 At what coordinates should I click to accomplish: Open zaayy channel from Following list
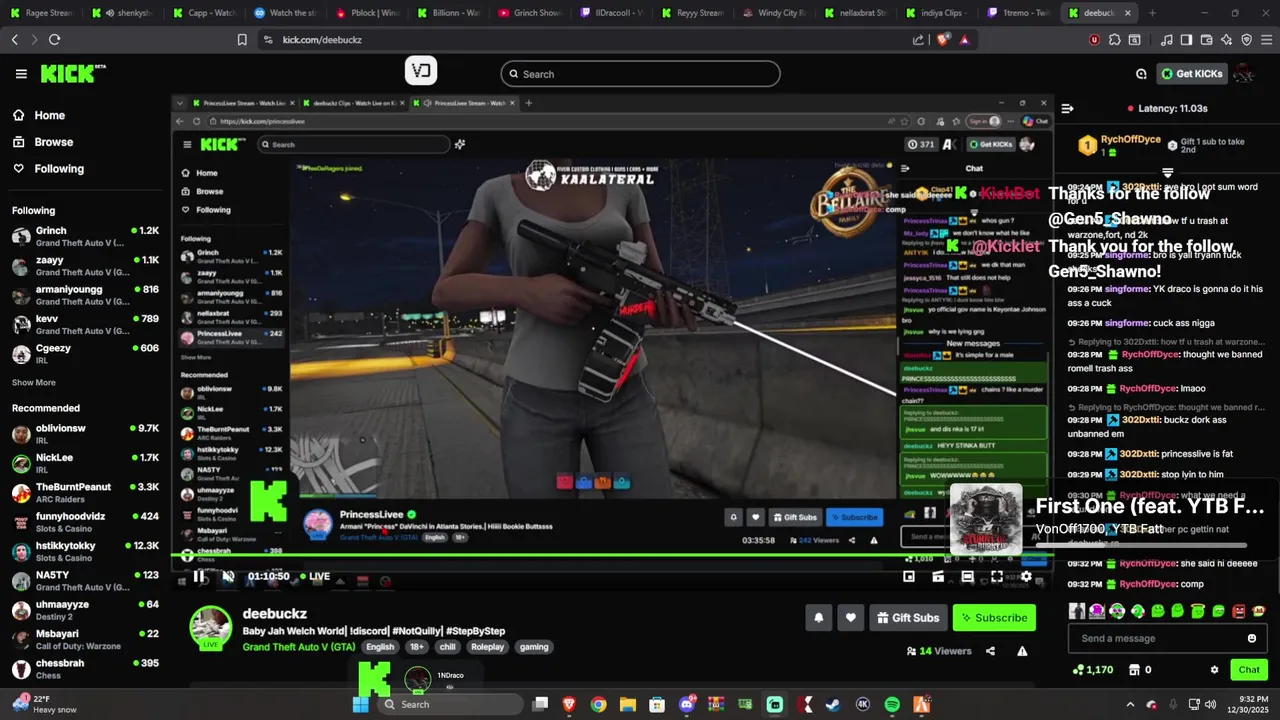click(85, 265)
